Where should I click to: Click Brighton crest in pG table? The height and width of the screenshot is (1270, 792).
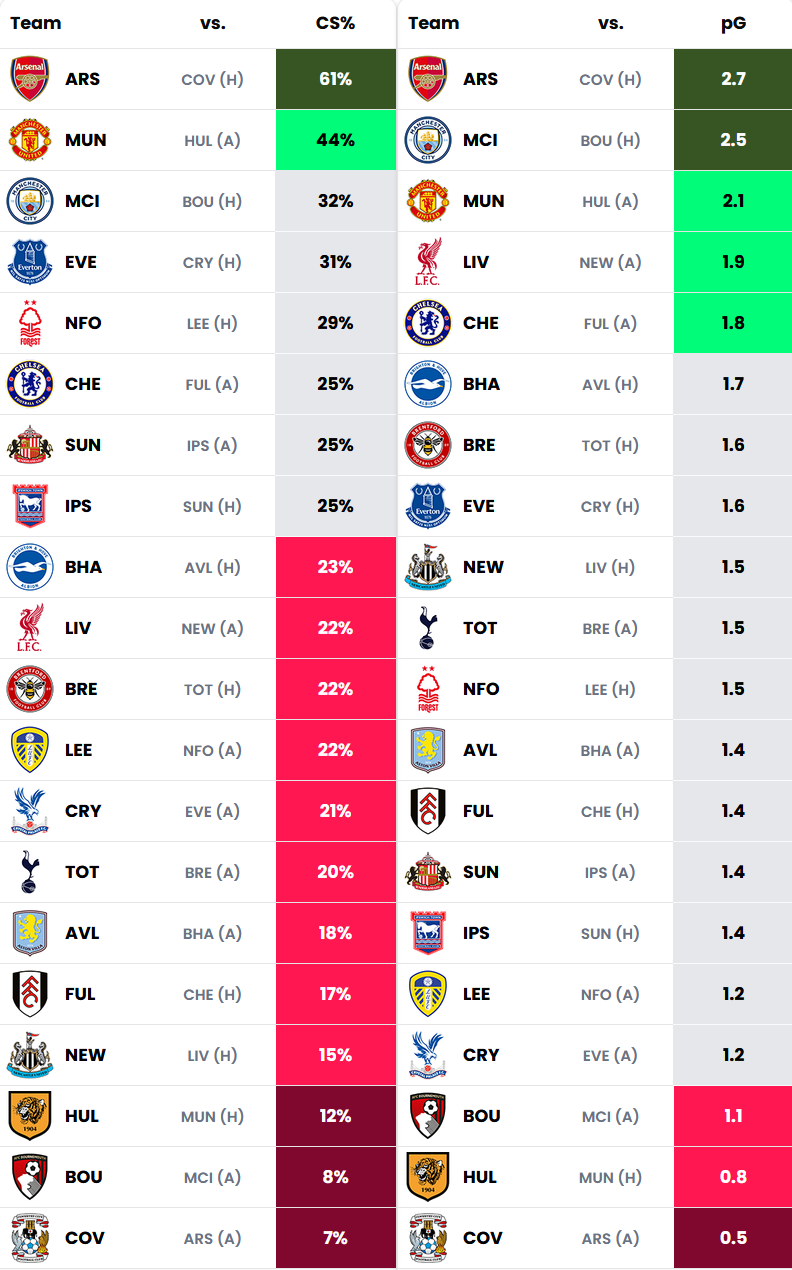428,384
